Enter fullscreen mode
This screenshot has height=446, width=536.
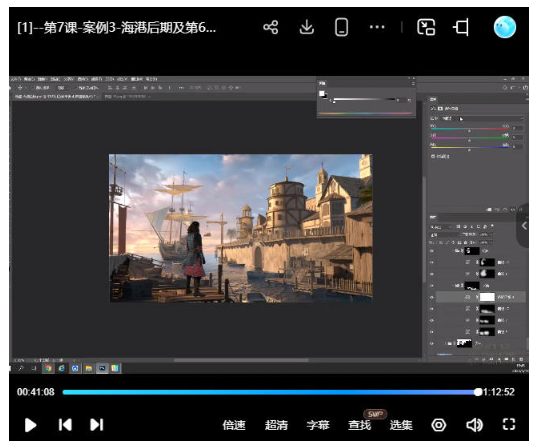509,425
